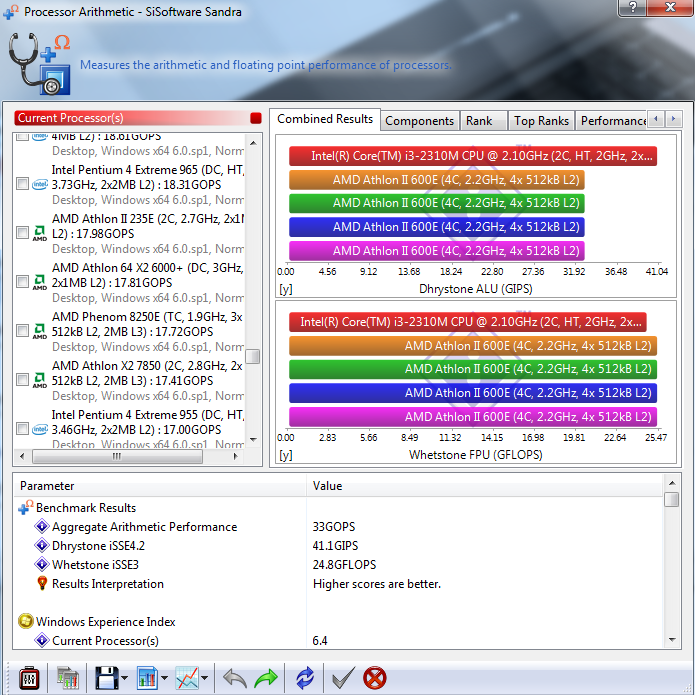Click the tab strip right scroll arrow
The width and height of the screenshot is (695, 695).
[673, 119]
